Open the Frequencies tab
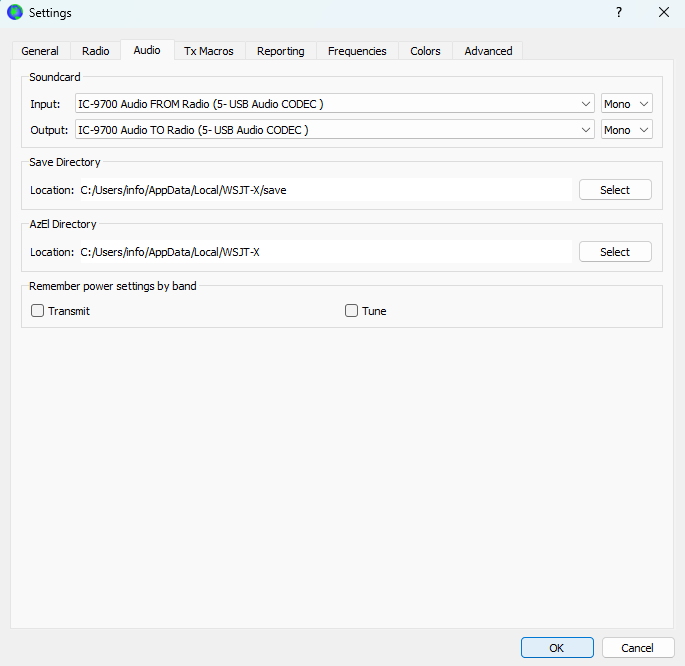 point(357,51)
